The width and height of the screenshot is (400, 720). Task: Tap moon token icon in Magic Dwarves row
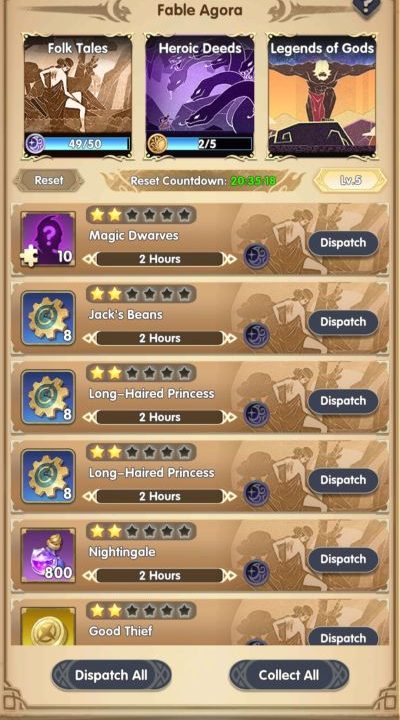coord(256,257)
